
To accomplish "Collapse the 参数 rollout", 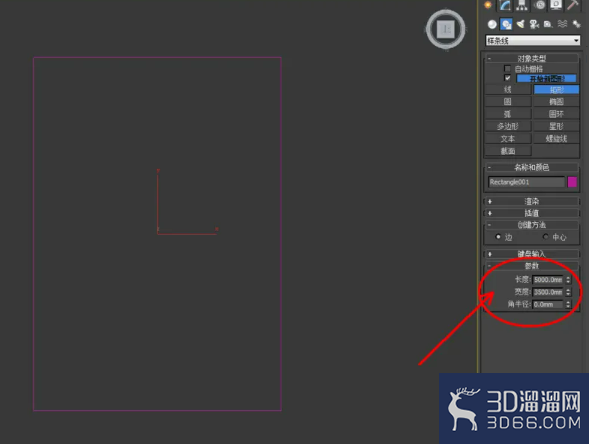I will click(532, 266).
